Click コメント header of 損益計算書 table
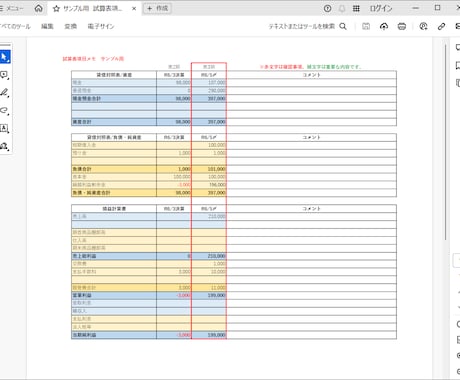 point(311,209)
